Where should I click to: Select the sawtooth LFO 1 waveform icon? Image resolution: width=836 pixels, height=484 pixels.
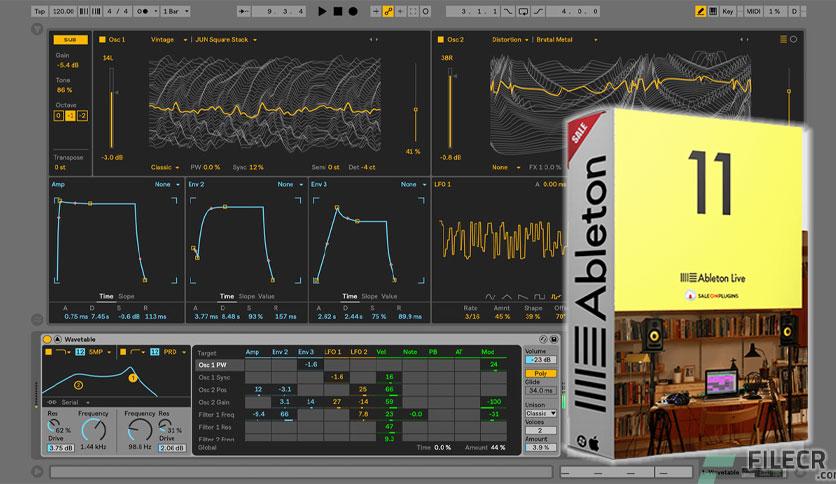pyautogui.click(x=523, y=296)
